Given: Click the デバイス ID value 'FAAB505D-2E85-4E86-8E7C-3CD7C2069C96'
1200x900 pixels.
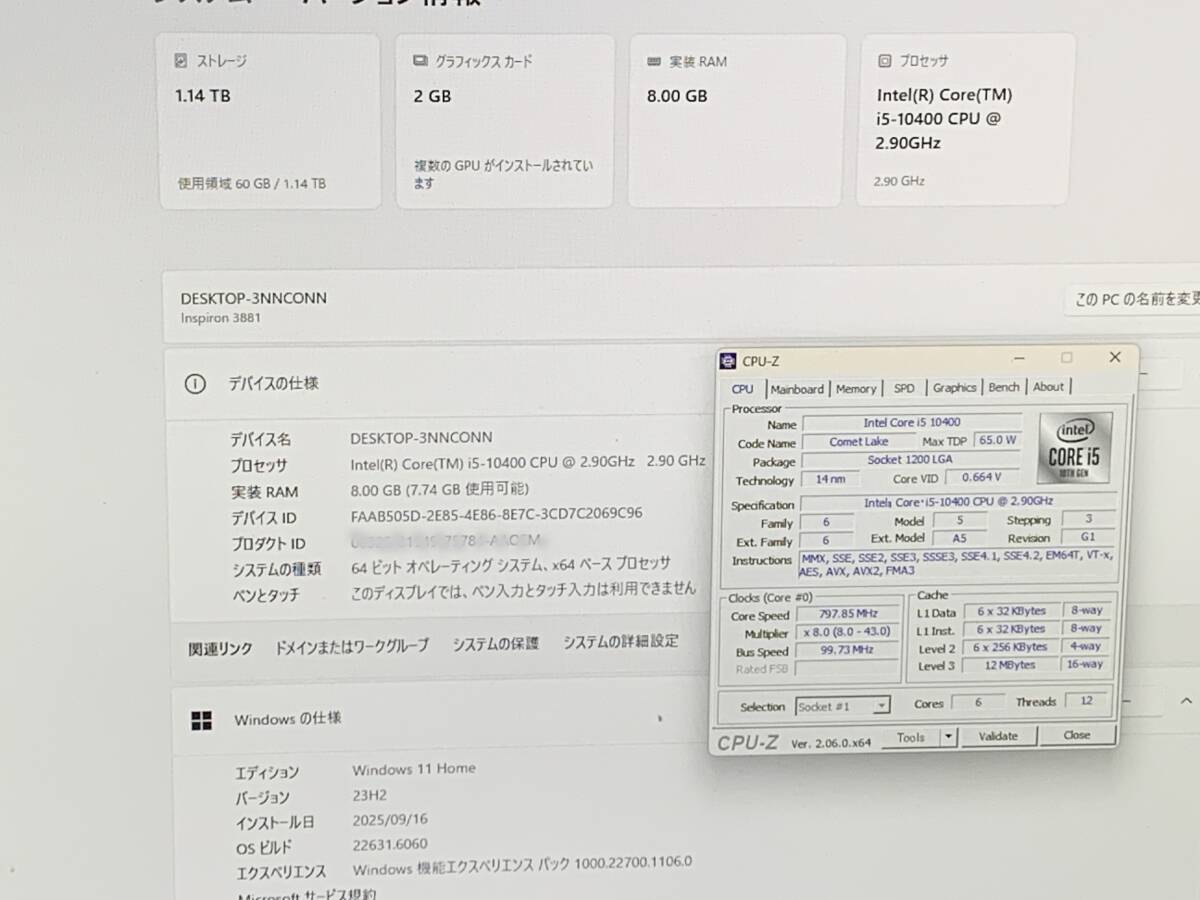Looking at the screenshot, I should 496,514.
